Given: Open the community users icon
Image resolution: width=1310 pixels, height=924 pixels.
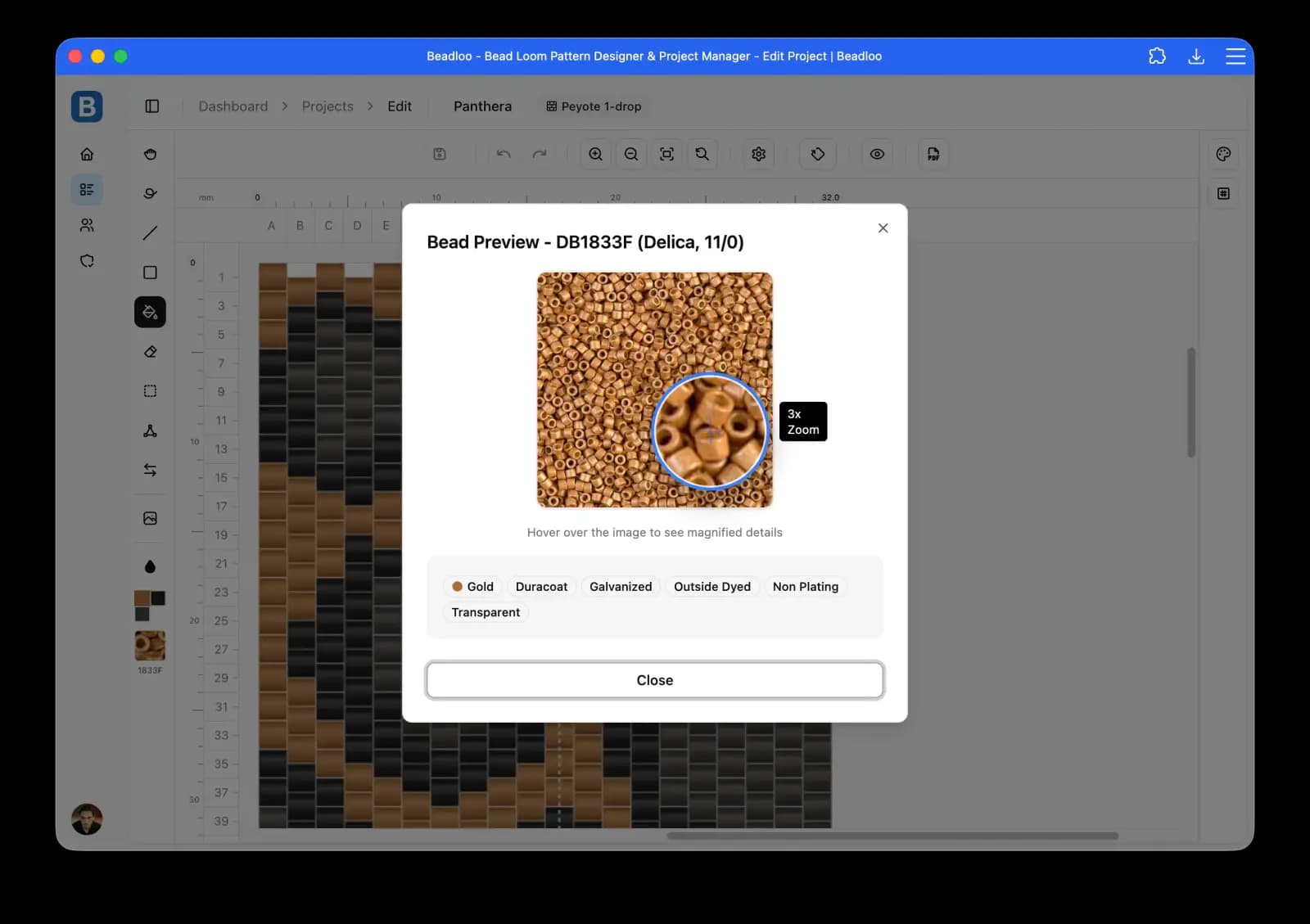Looking at the screenshot, I should coord(87,225).
